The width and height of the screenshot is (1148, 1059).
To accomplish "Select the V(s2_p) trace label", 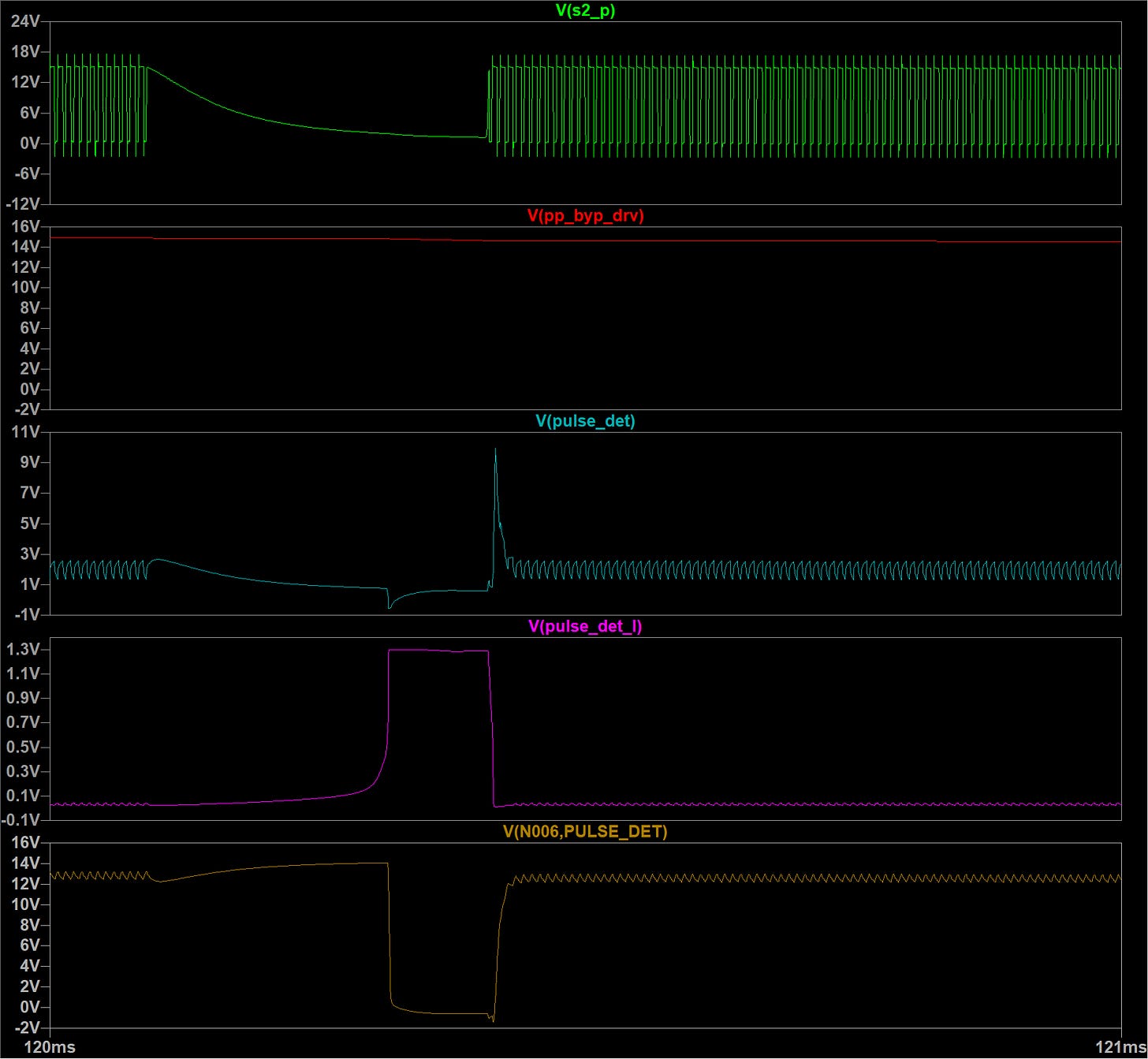I will point(585,10).
